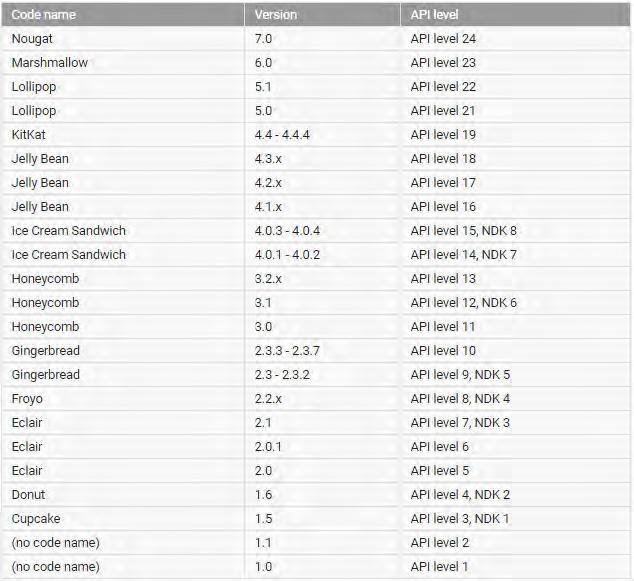Select API level 9, NDK 5 cell
The height and width of the screenshot is (581, 634).
pos(515,375)
